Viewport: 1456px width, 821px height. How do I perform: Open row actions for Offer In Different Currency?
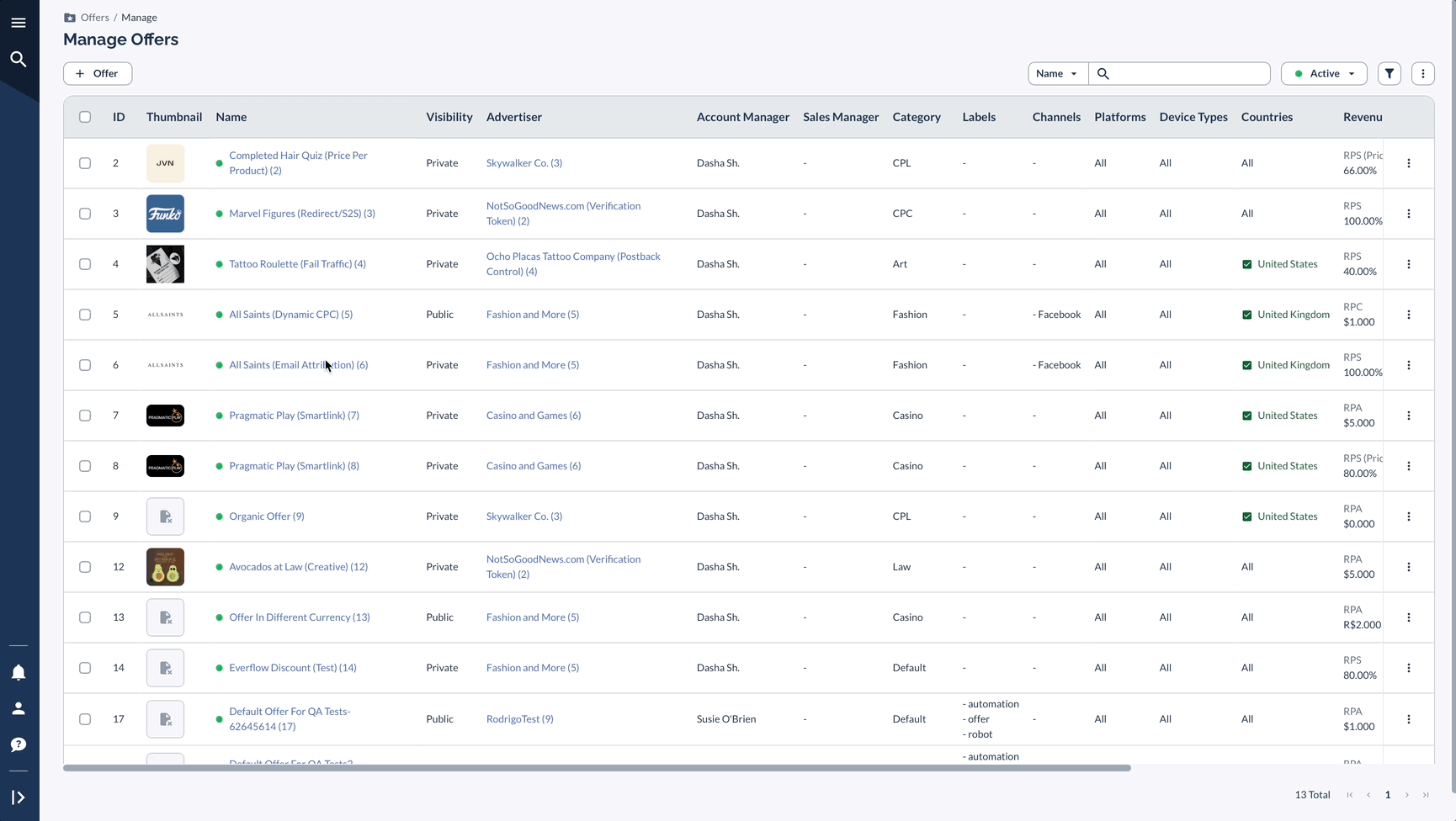(x=1409, y=617)
